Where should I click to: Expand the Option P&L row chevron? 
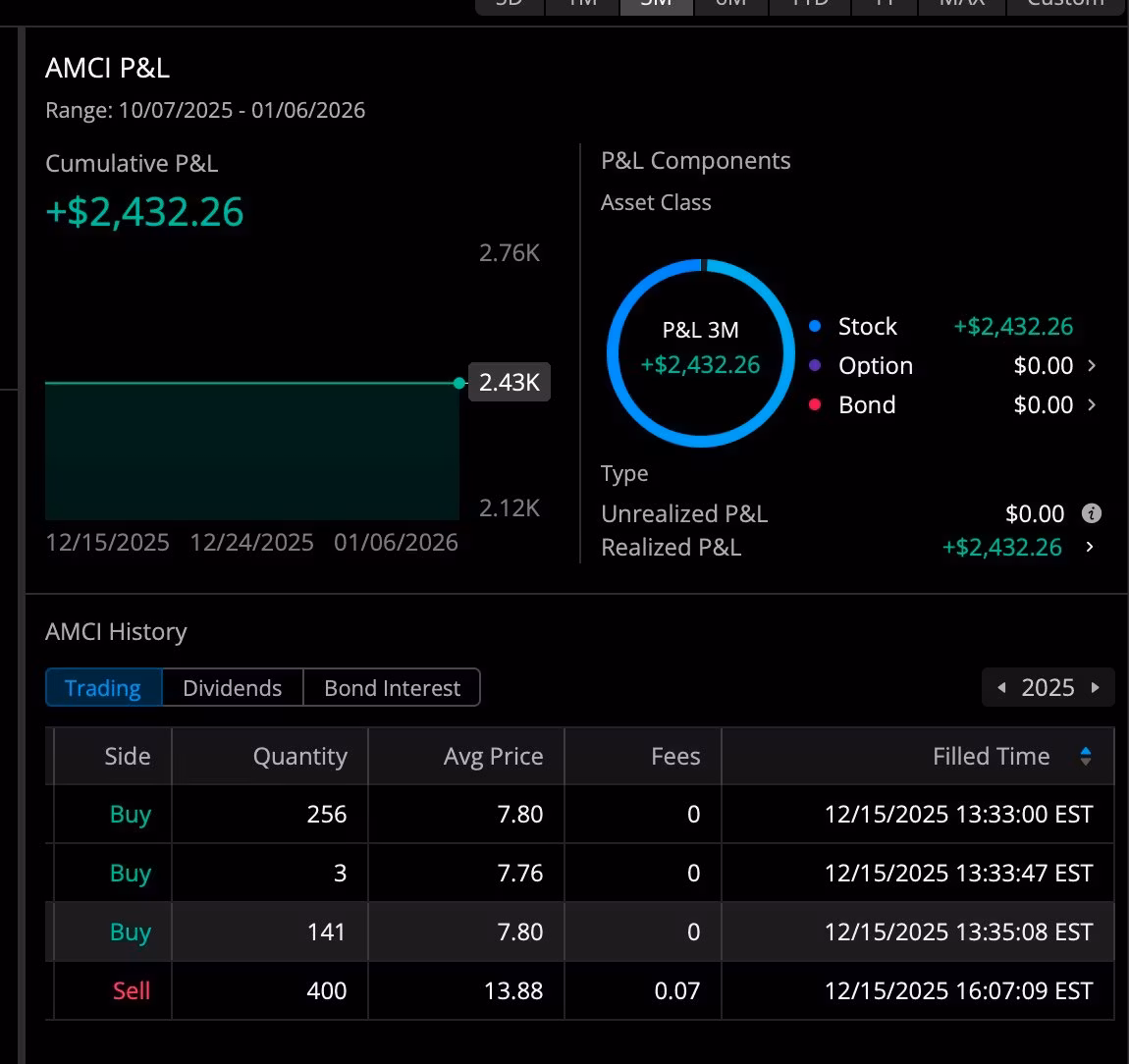click(1092, 366)
